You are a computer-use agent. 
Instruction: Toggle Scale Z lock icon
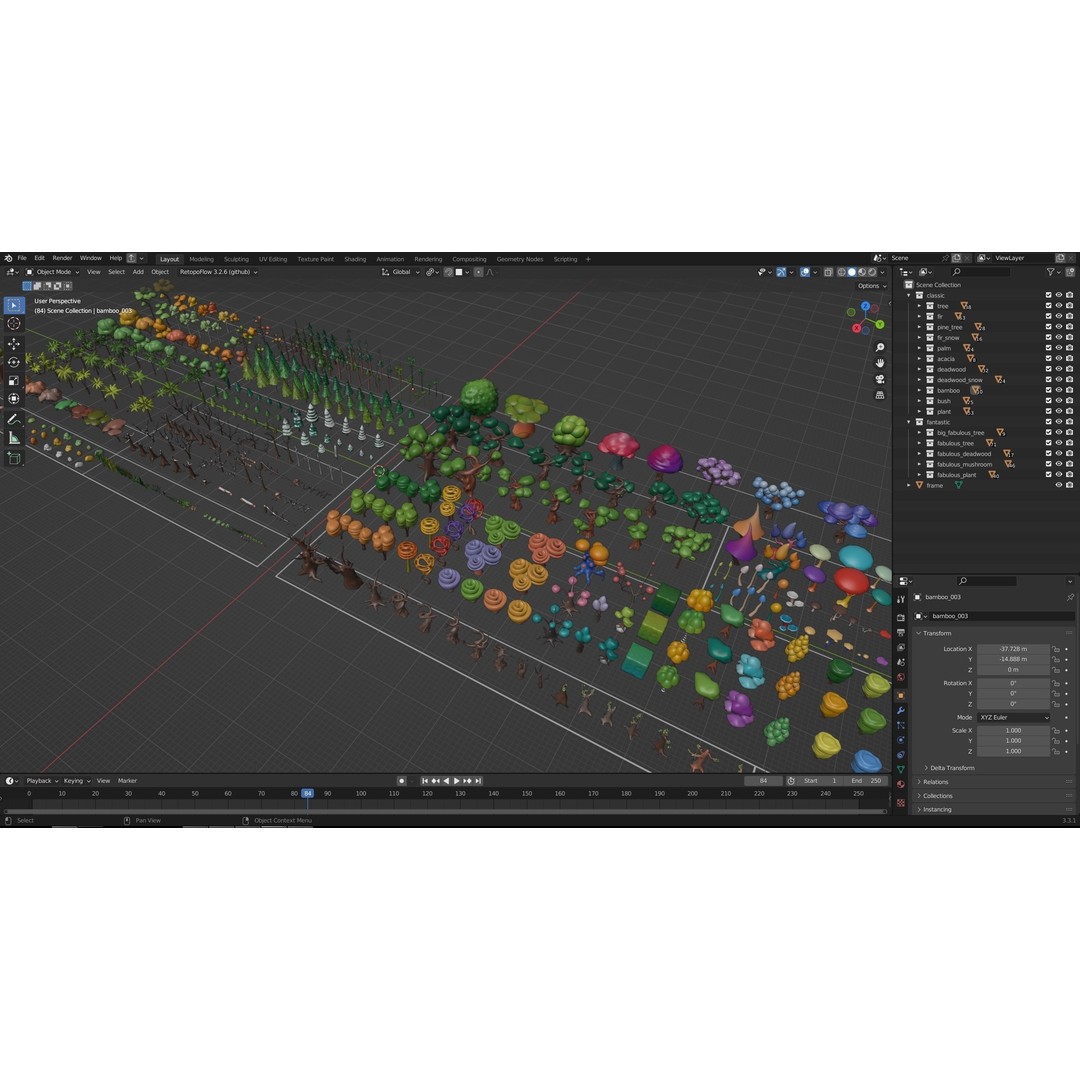1056,751
